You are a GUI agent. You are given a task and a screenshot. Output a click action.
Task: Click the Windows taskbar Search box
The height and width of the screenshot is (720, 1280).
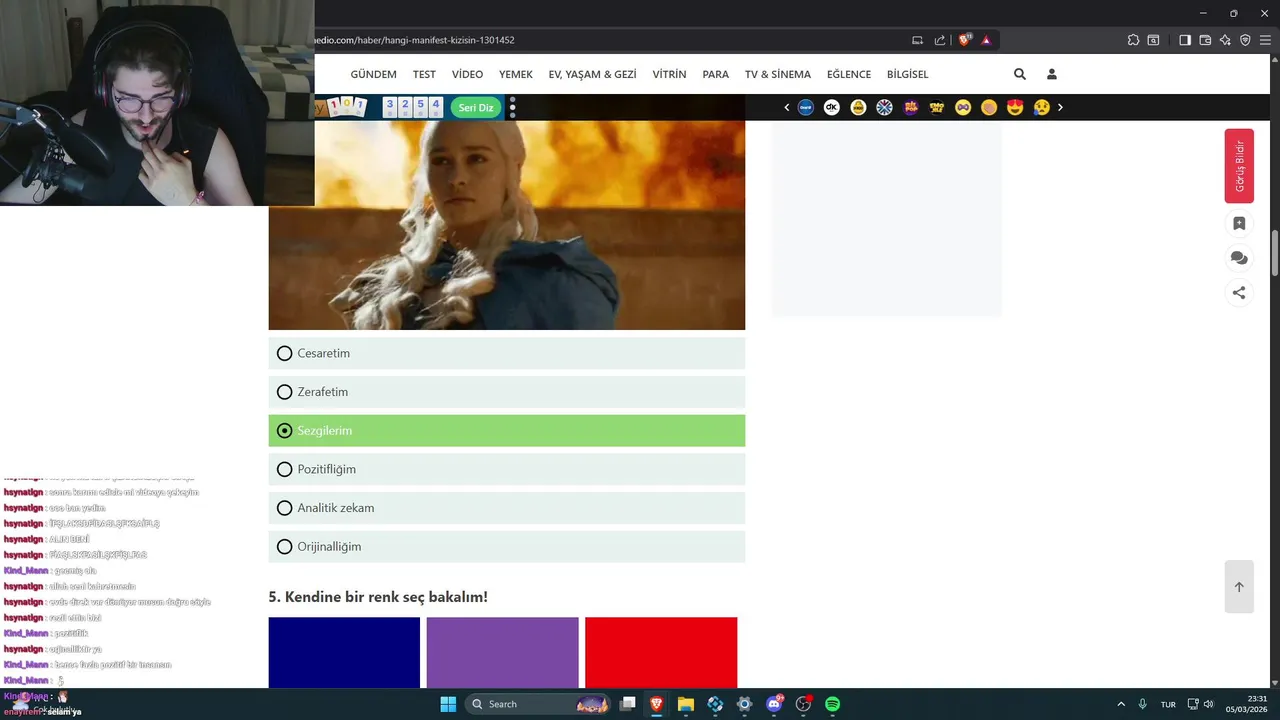click(x=538, y=704)
